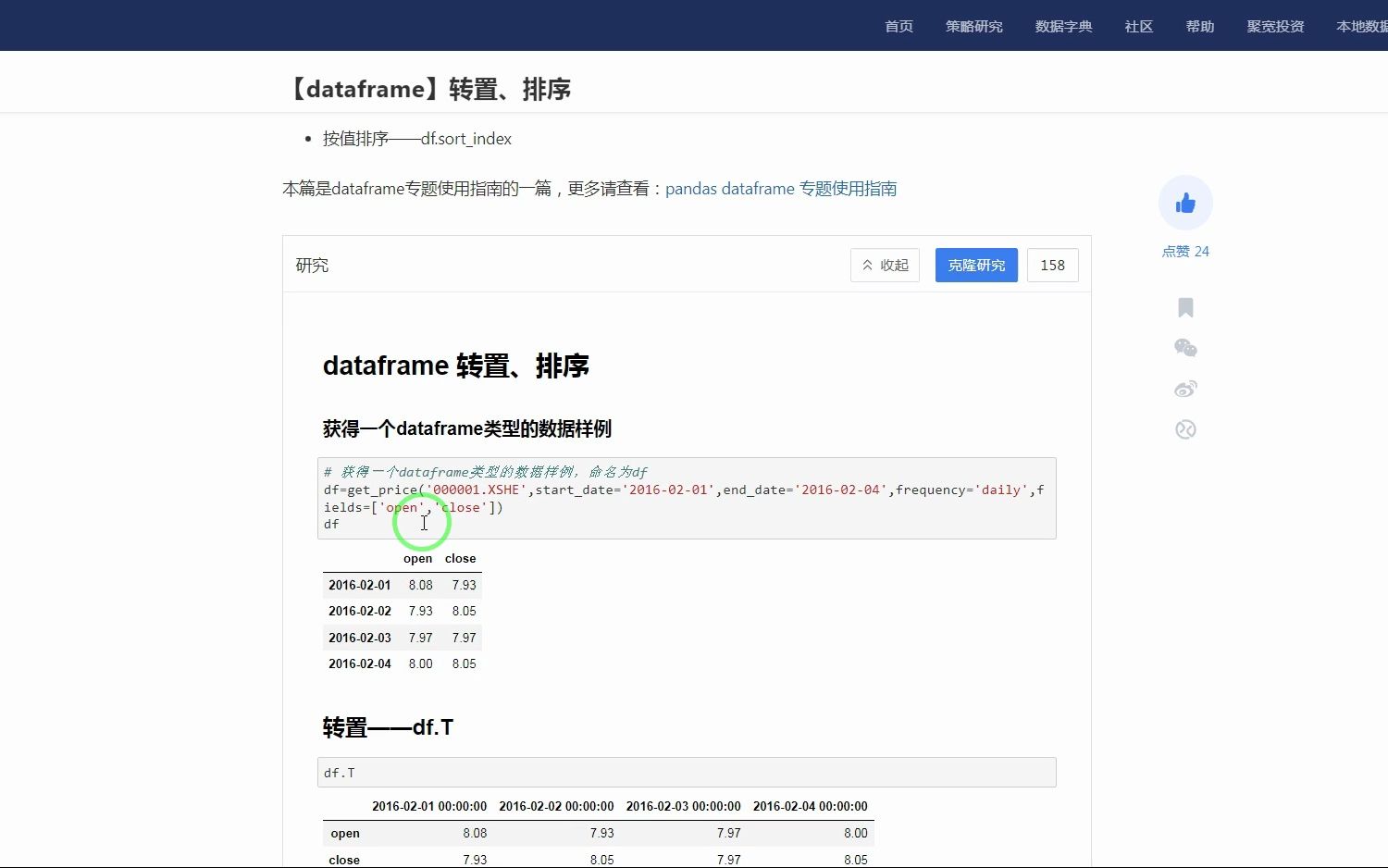
Task: Click the 克隆研究 button
Action: click(976, 265)
